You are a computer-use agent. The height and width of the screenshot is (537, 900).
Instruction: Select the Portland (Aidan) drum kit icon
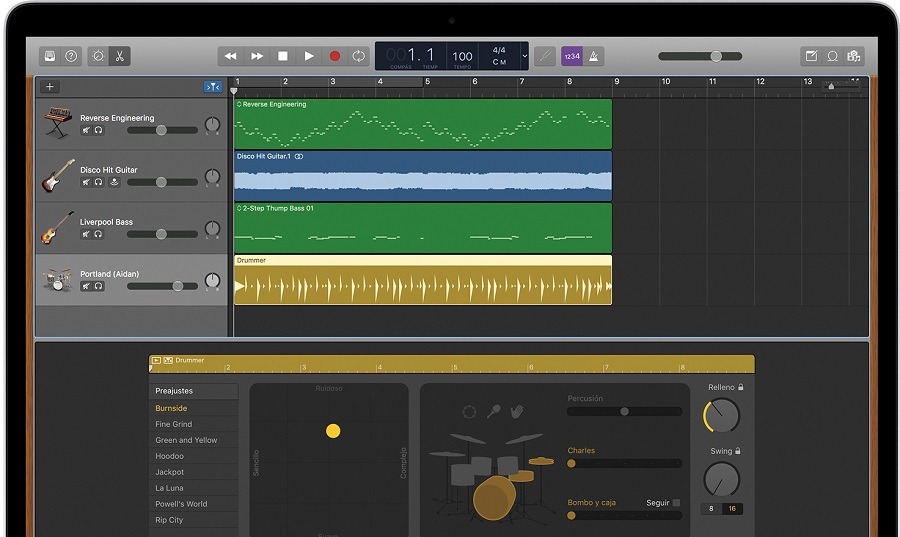pos(57,280)
